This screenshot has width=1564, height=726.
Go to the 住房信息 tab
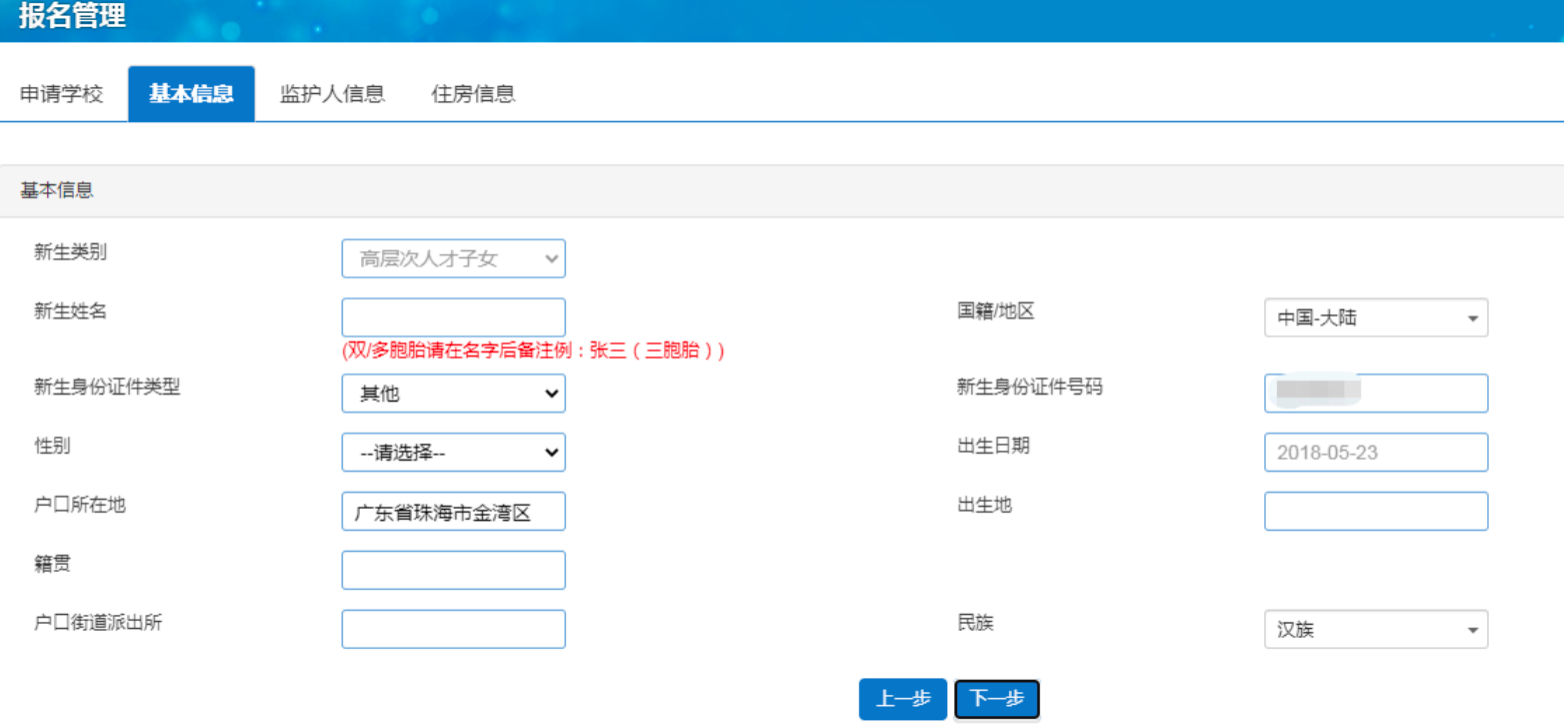[473, 94]
